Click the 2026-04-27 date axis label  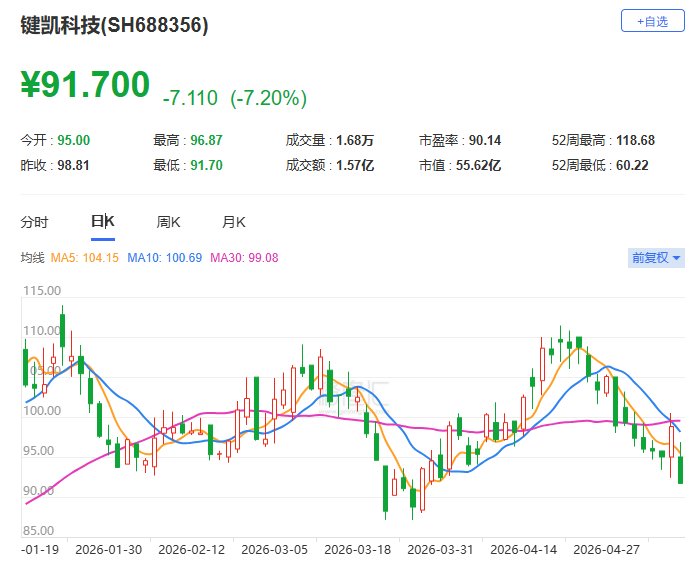click(606, 550)
